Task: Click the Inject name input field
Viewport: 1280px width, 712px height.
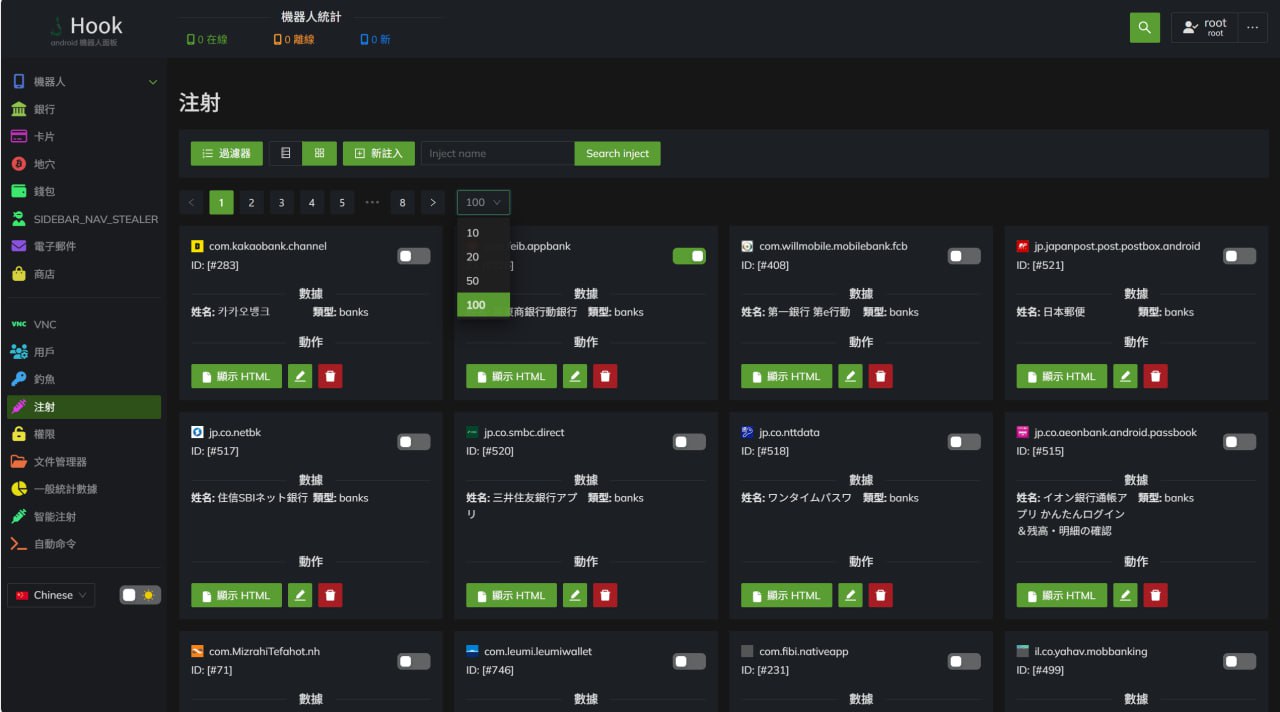Action: [x=497, y=153]
